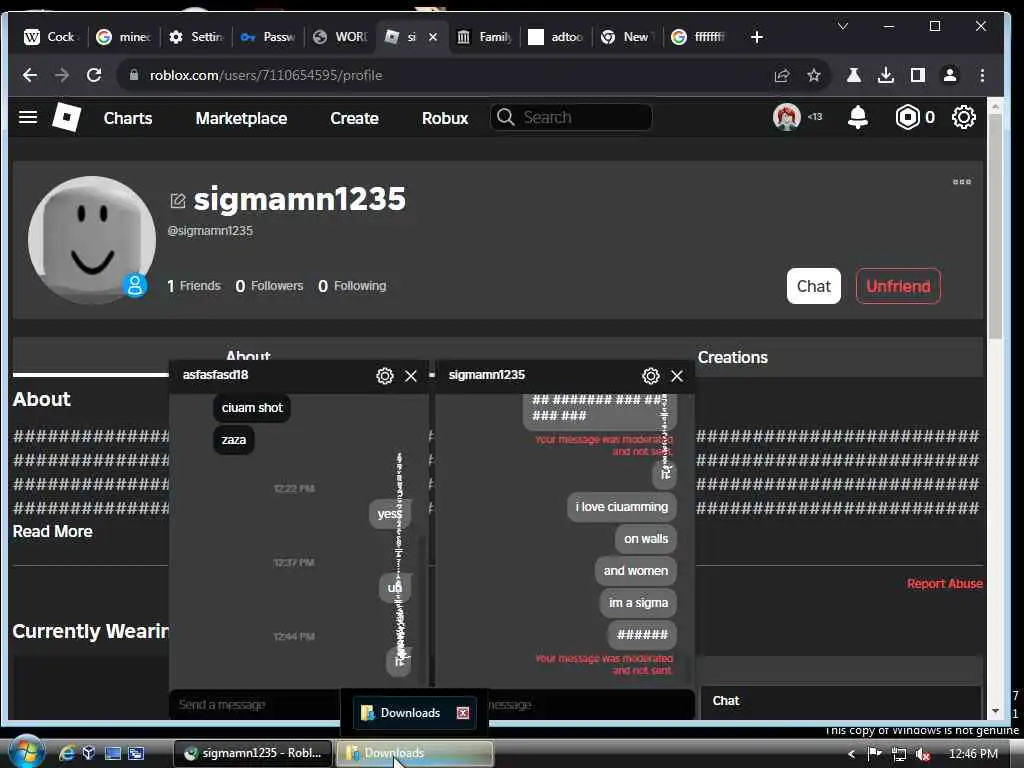Open the notifications bell

click(857, 118)
